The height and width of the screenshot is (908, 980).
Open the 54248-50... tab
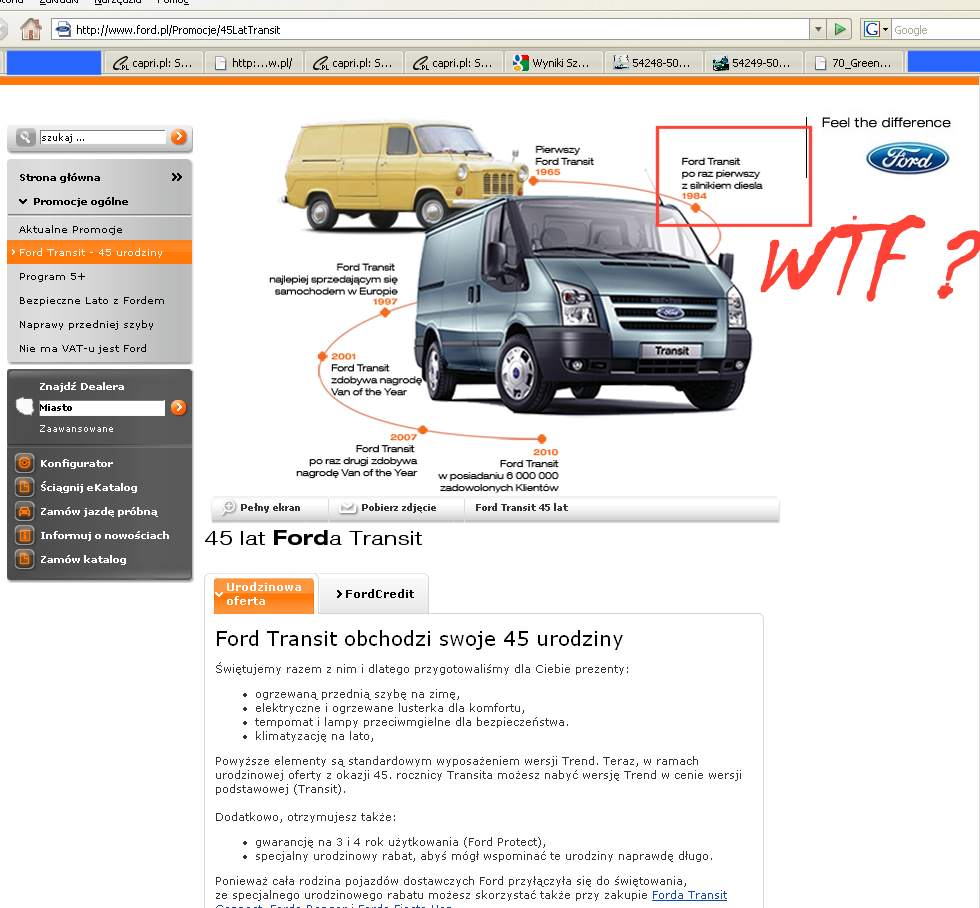tap(653, 62)
